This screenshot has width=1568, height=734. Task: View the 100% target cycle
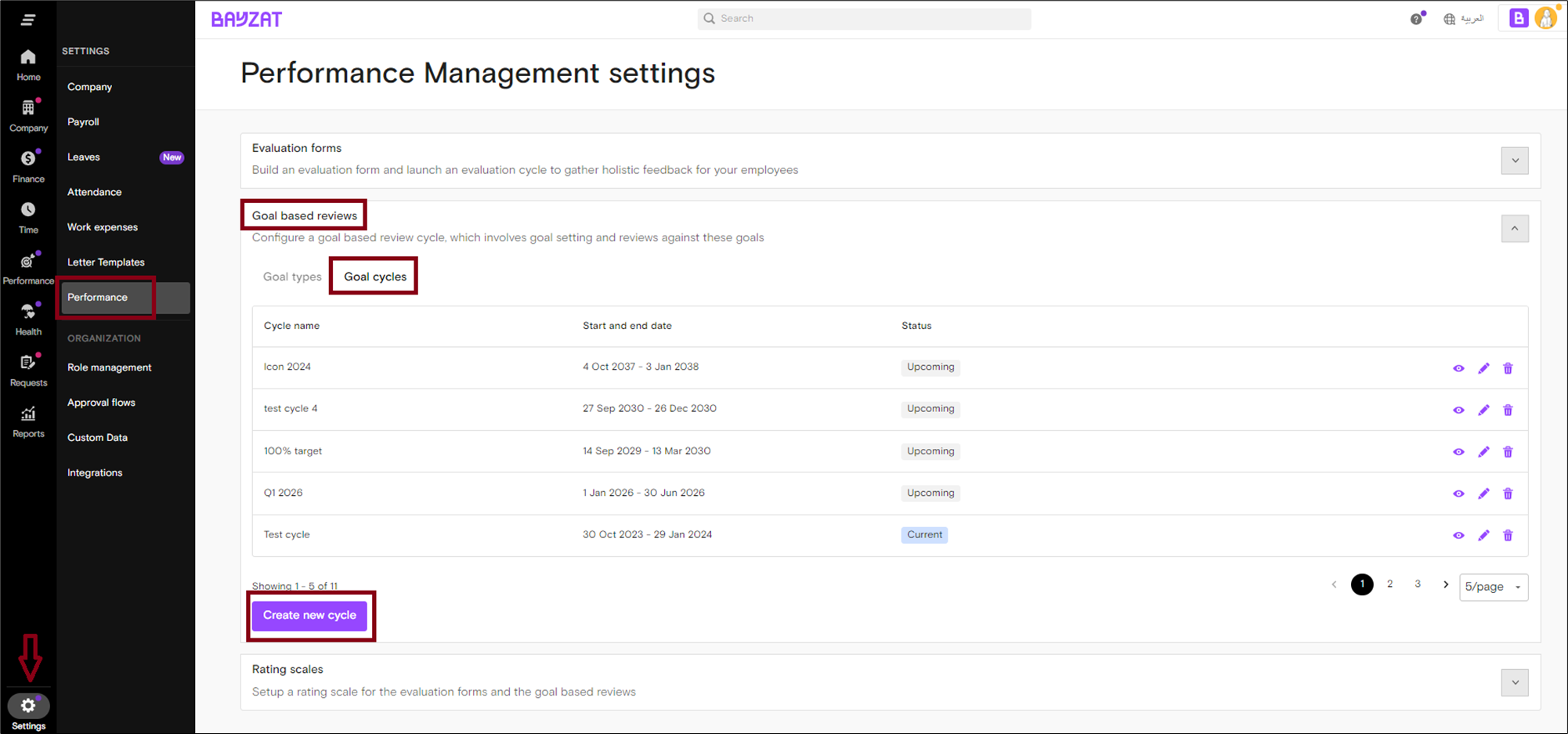coord(1458,452)
